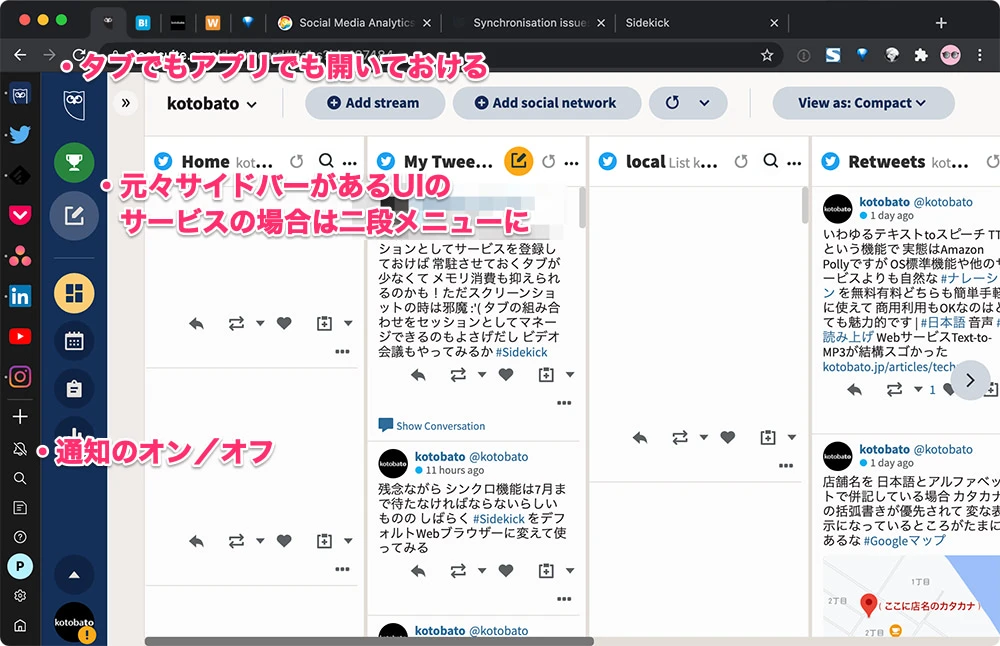Expand the kotobato account dropdown
The width and height of the screenshot is (1000, 646).
point(212,103)
